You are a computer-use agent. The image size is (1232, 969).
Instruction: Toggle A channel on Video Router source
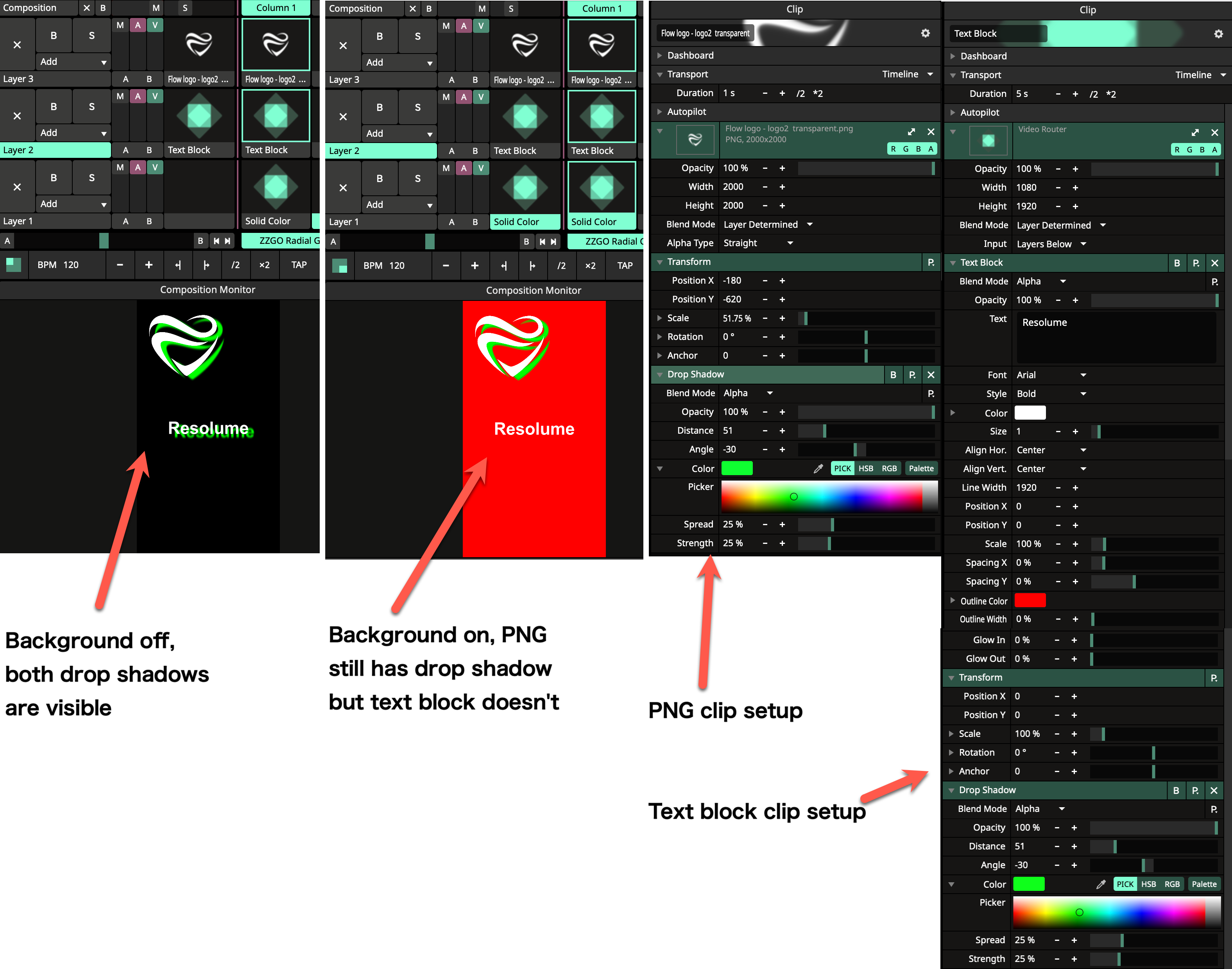point(1214,149)
